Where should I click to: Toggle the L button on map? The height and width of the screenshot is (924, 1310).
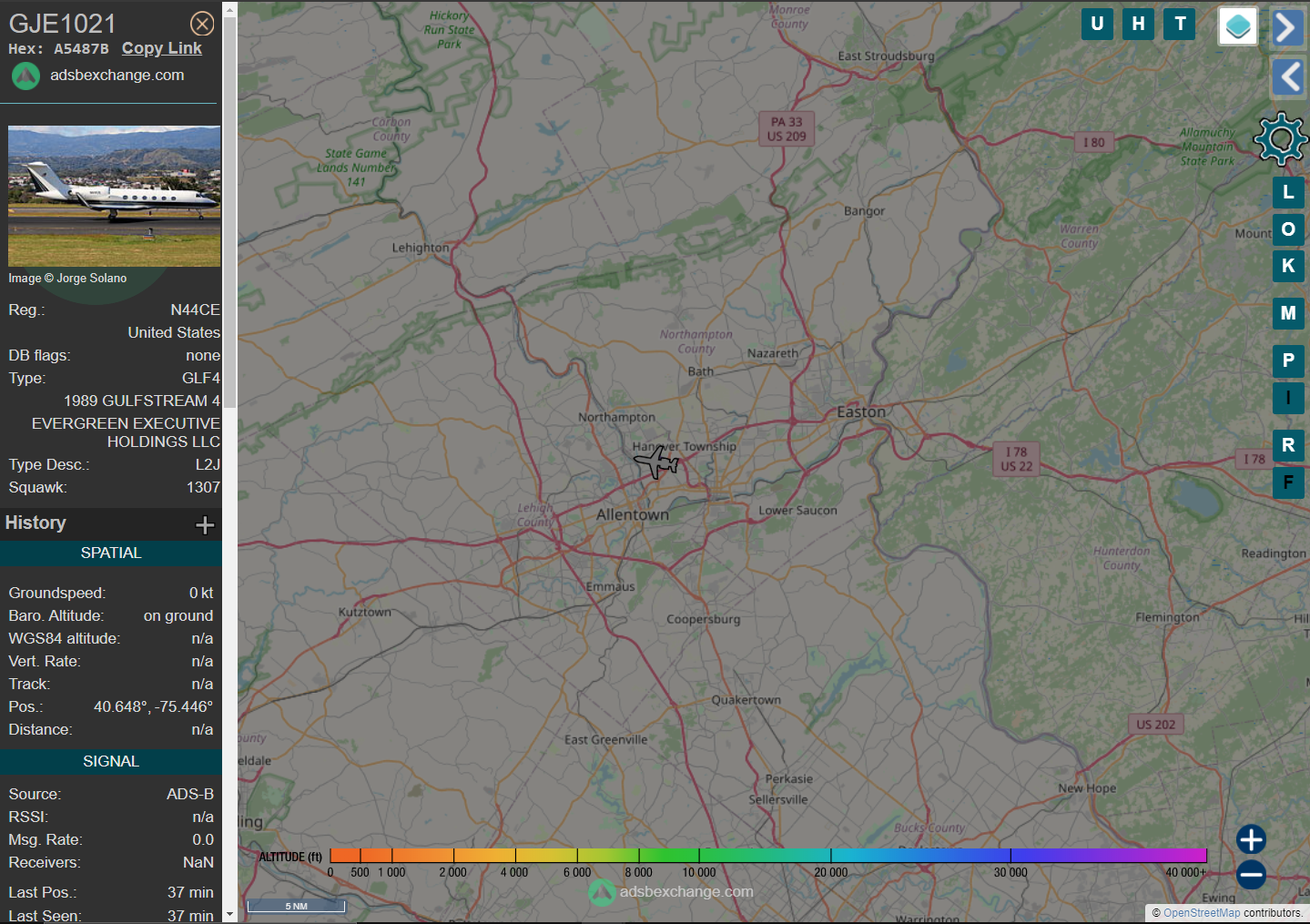pos(1288,192)
